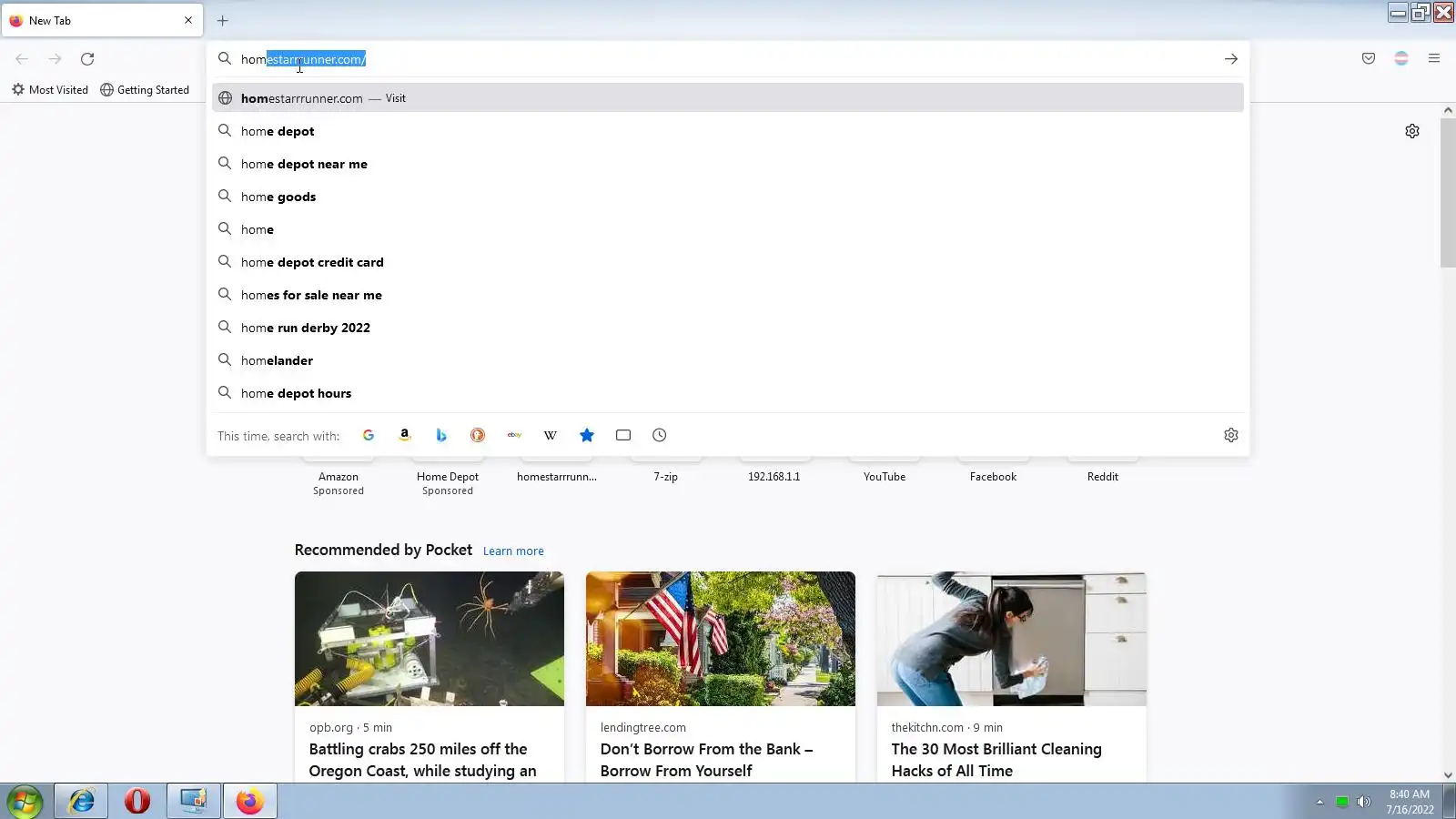Open Firefox taskbar button

pos(249,801)
